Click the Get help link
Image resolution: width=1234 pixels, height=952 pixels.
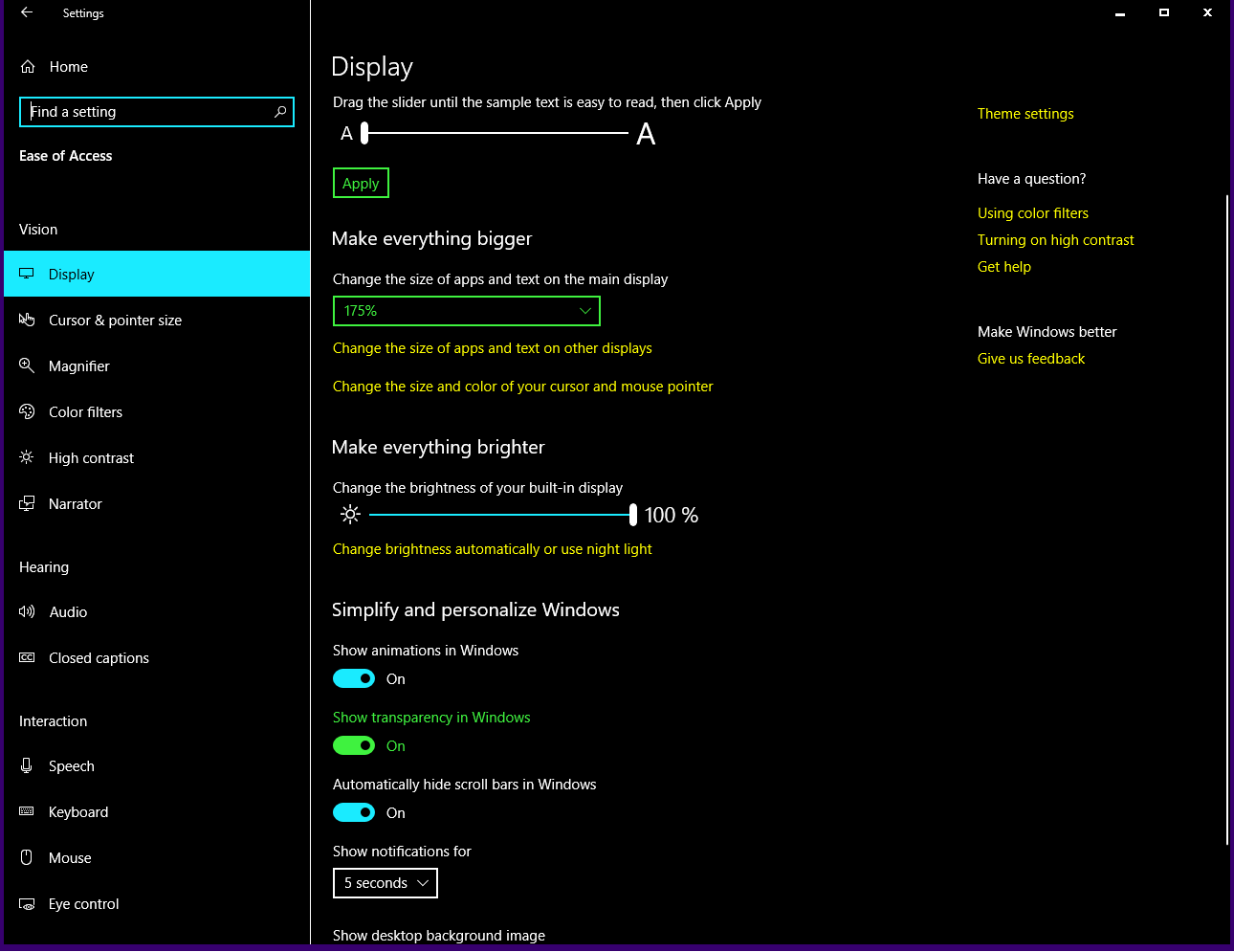[x=1004, y=267]
